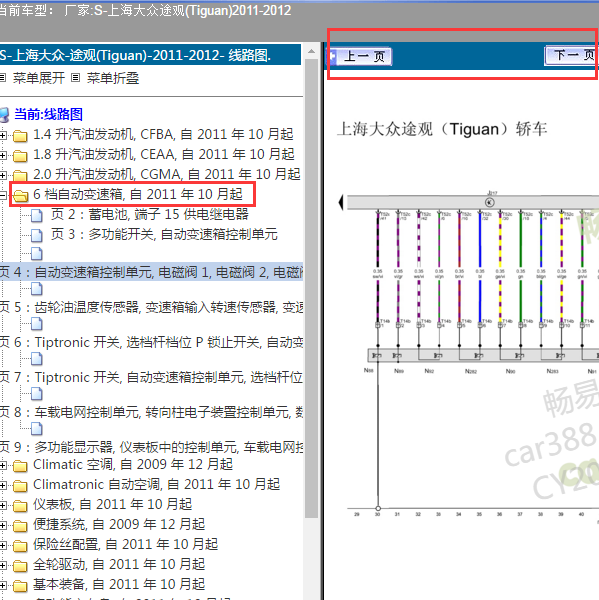Screen dimensions: 599x600
Task: Open 页 7：Tiptronic 开关, 自动变速箱控制单元
Action: coord(152,378)
